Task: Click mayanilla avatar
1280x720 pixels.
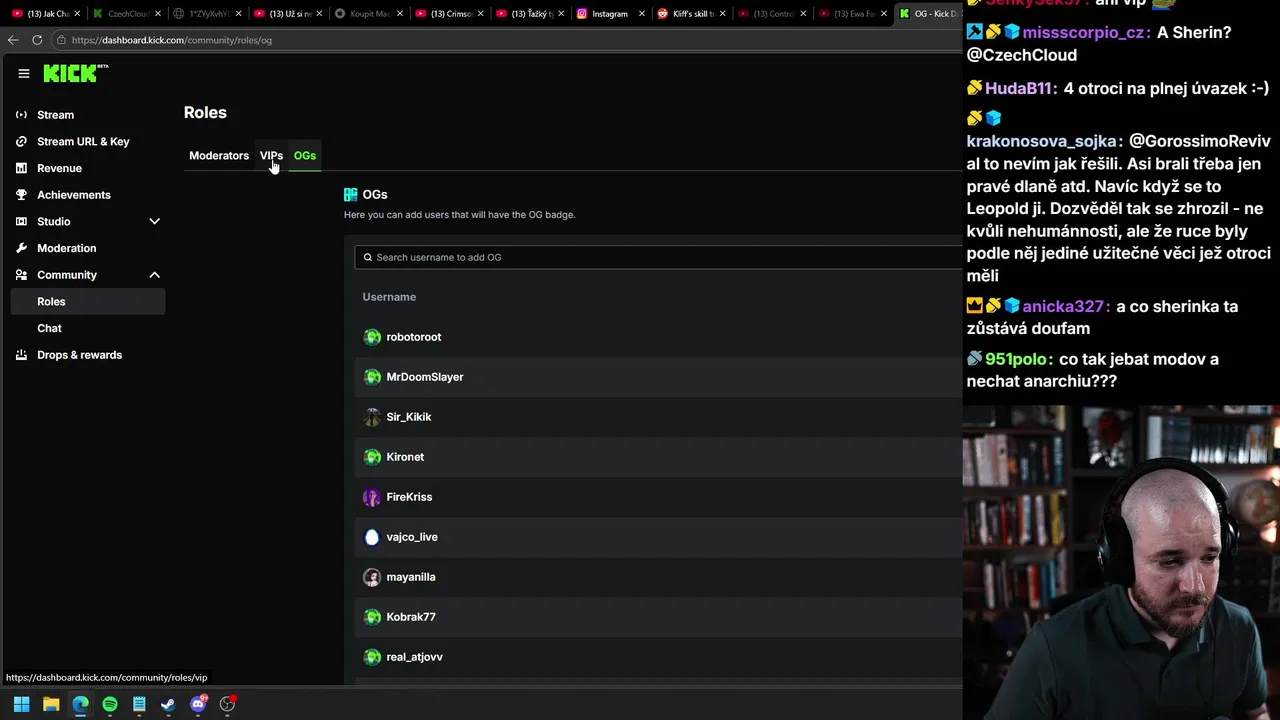Action: pyautogui.click(x=372, y=577)
